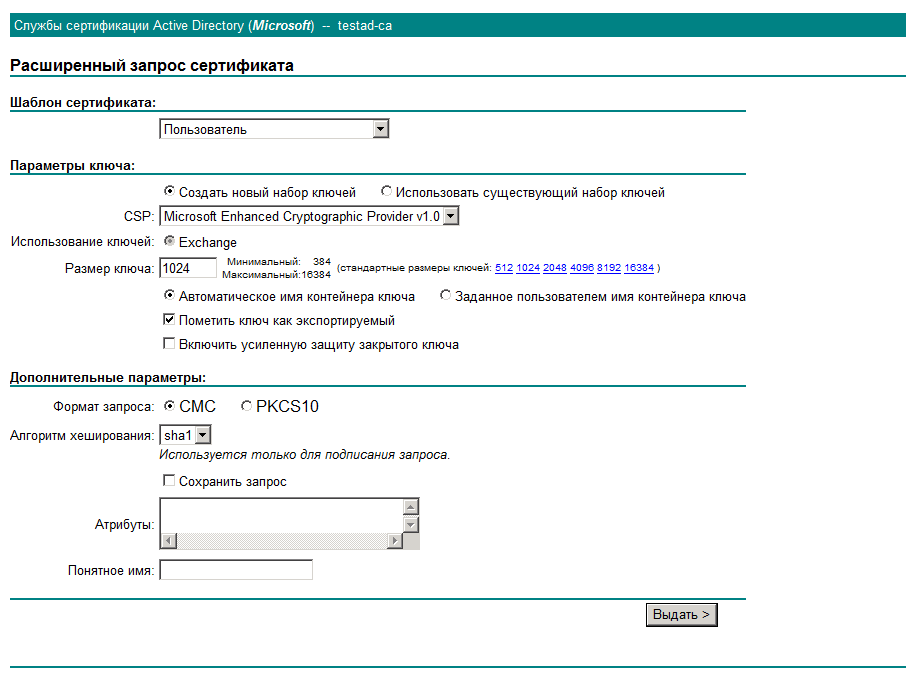This screenshot has height=680, width=906.
Task: Click the Дополнительные параметры section label
Action: (x=108, y=378)
